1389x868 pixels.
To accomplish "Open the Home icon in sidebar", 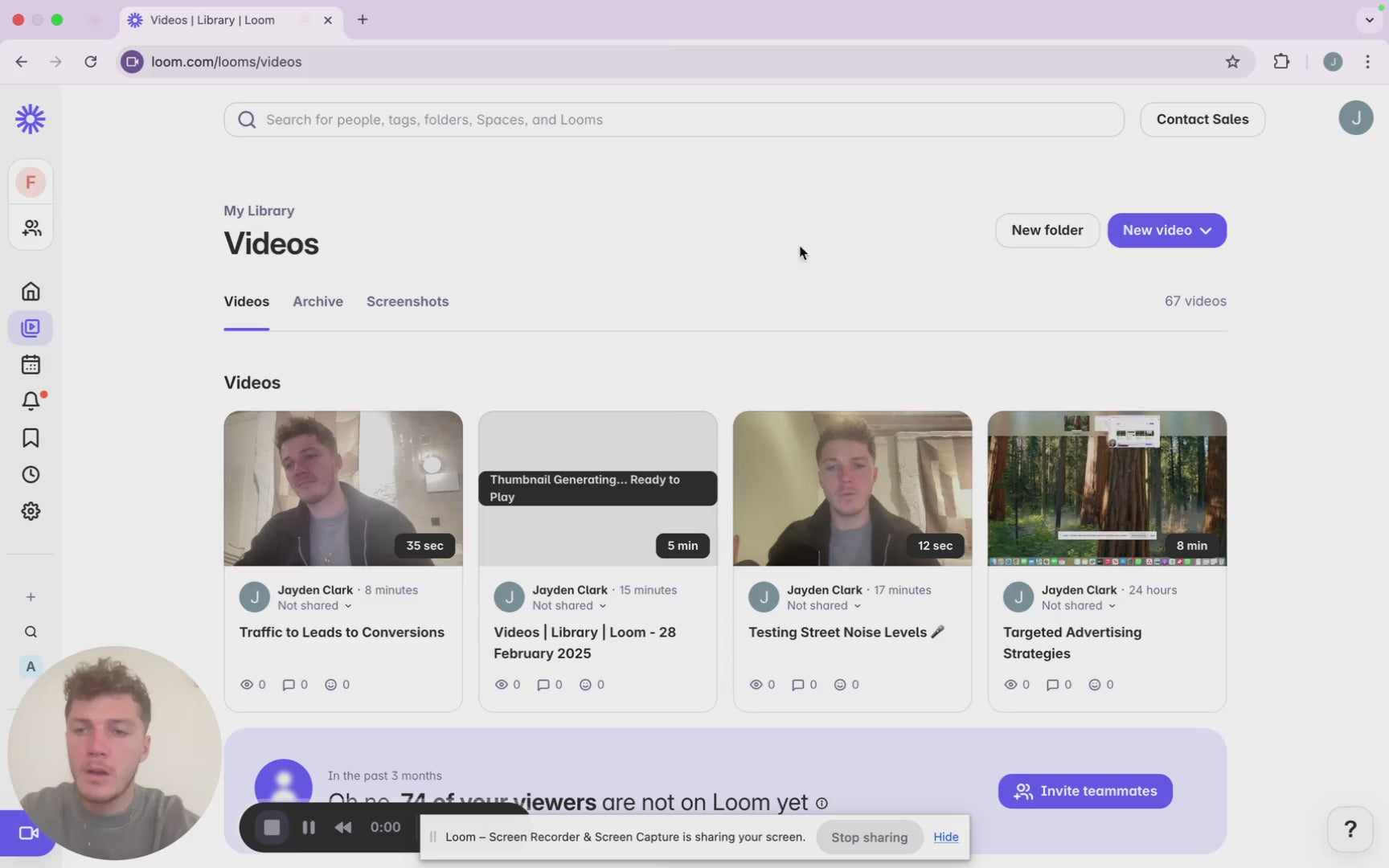I will tap(31, 291).
